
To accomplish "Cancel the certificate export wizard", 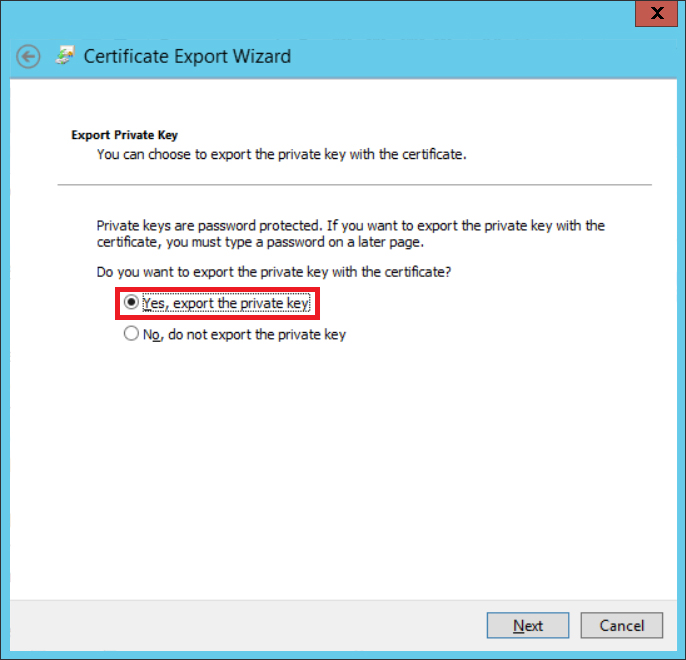I will tap(622, 625).
